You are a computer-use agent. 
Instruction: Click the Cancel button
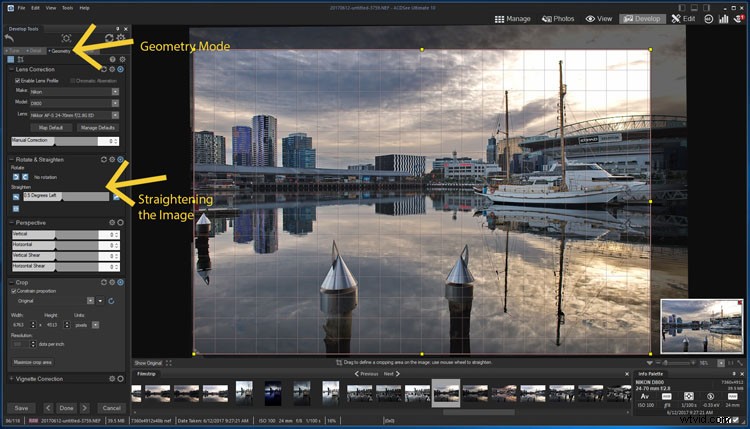(x=111, y=408)
